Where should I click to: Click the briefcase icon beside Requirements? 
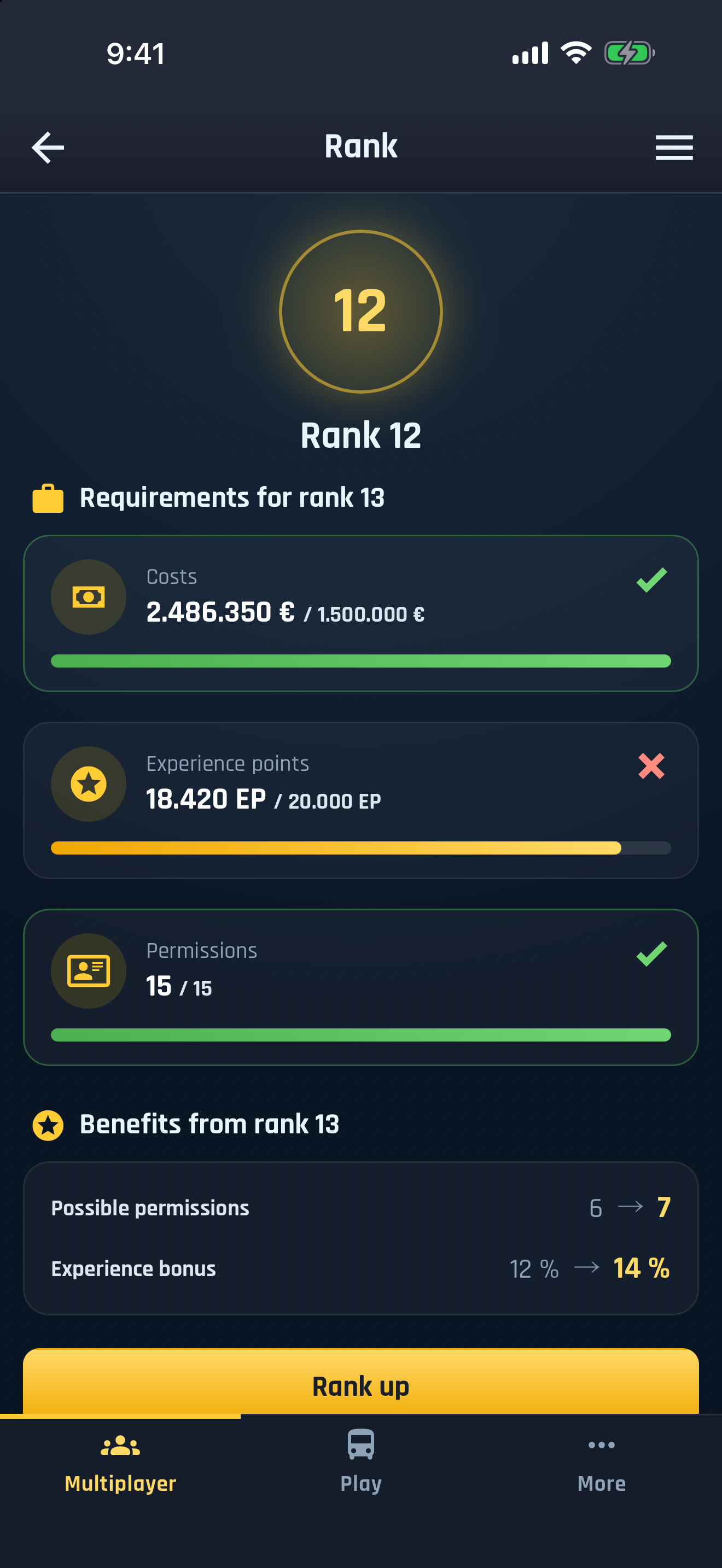click(48, 499)
